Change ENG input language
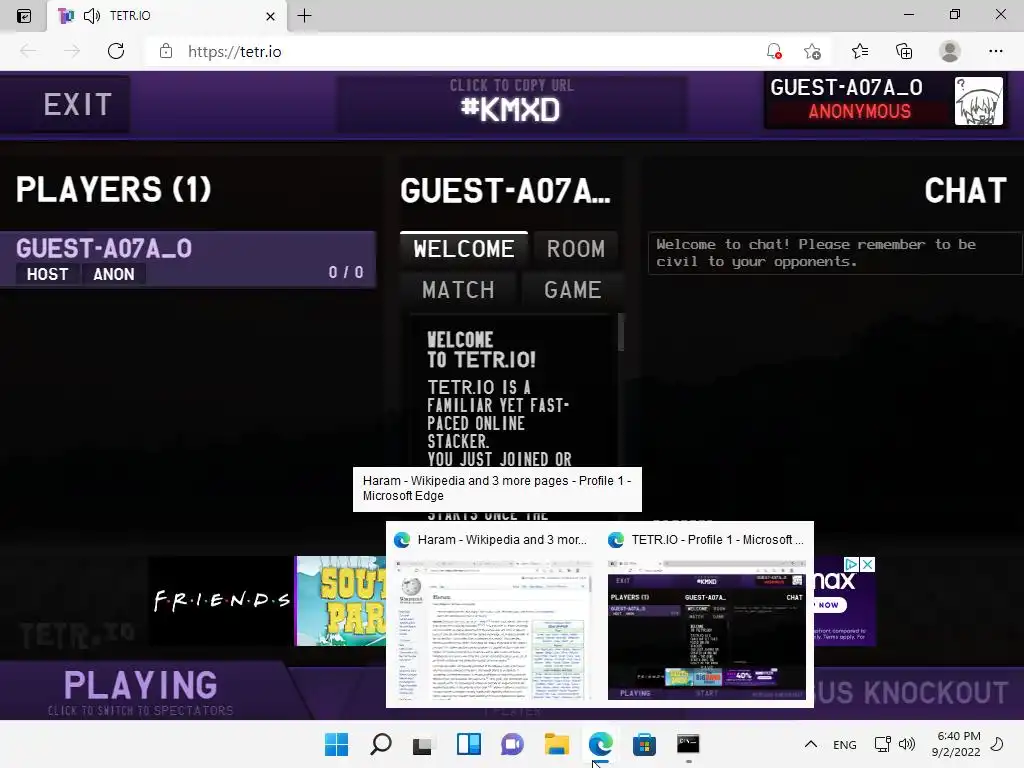Image resolution: width=1024 pixels, height=768 pixels. point(844,744)
